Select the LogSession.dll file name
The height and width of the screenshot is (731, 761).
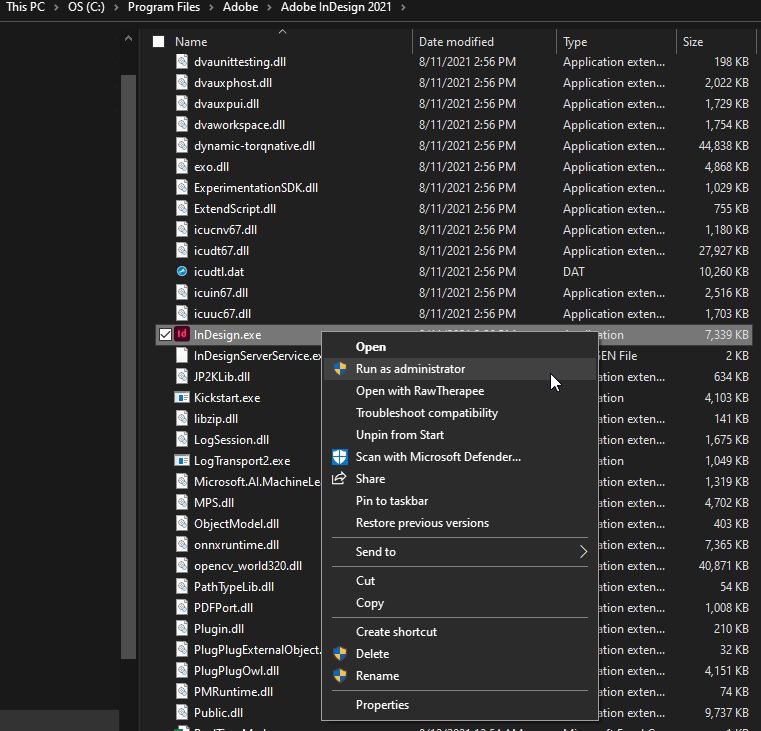231,439
